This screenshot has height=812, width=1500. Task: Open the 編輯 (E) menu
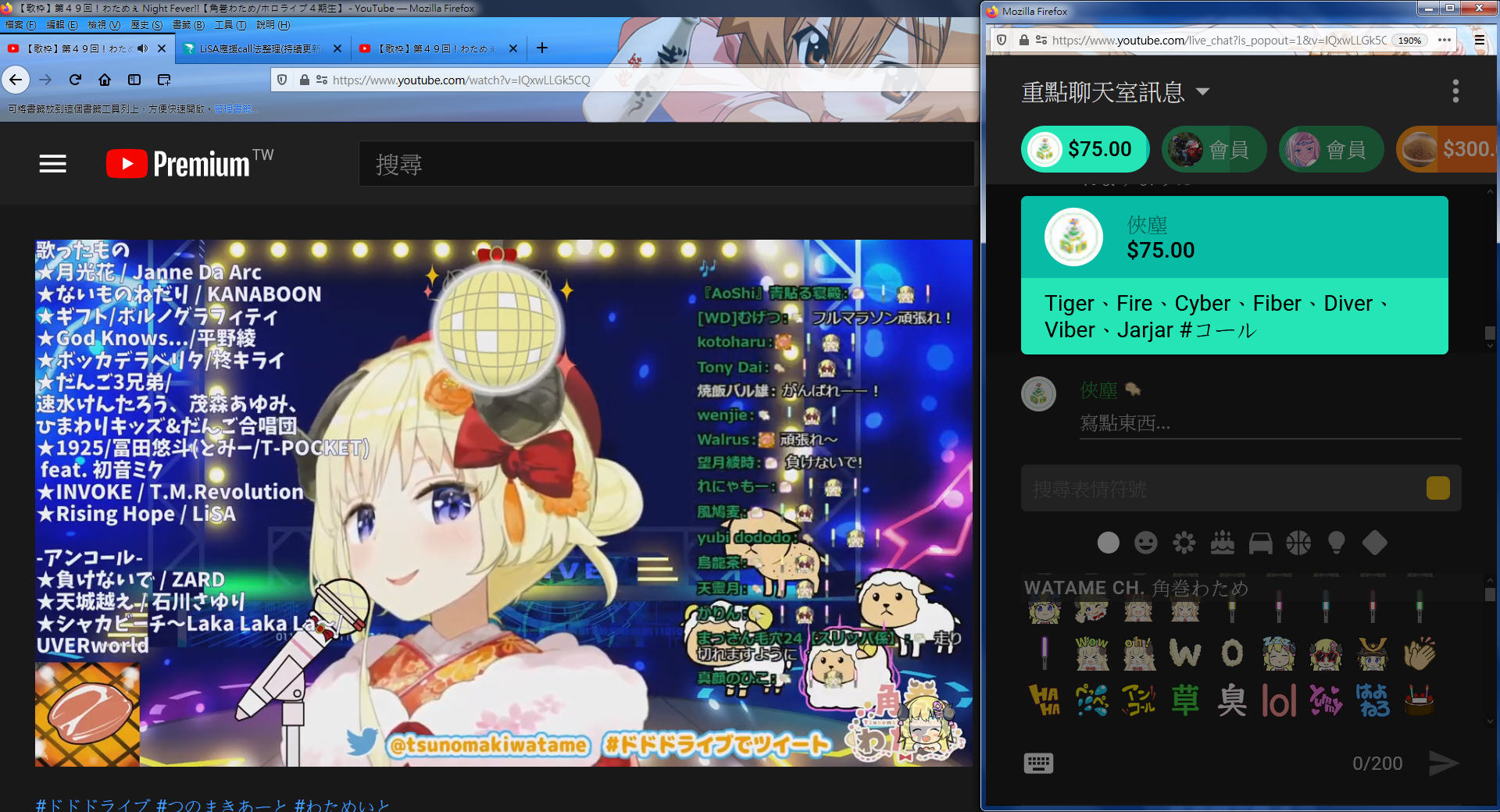(62, 25)
